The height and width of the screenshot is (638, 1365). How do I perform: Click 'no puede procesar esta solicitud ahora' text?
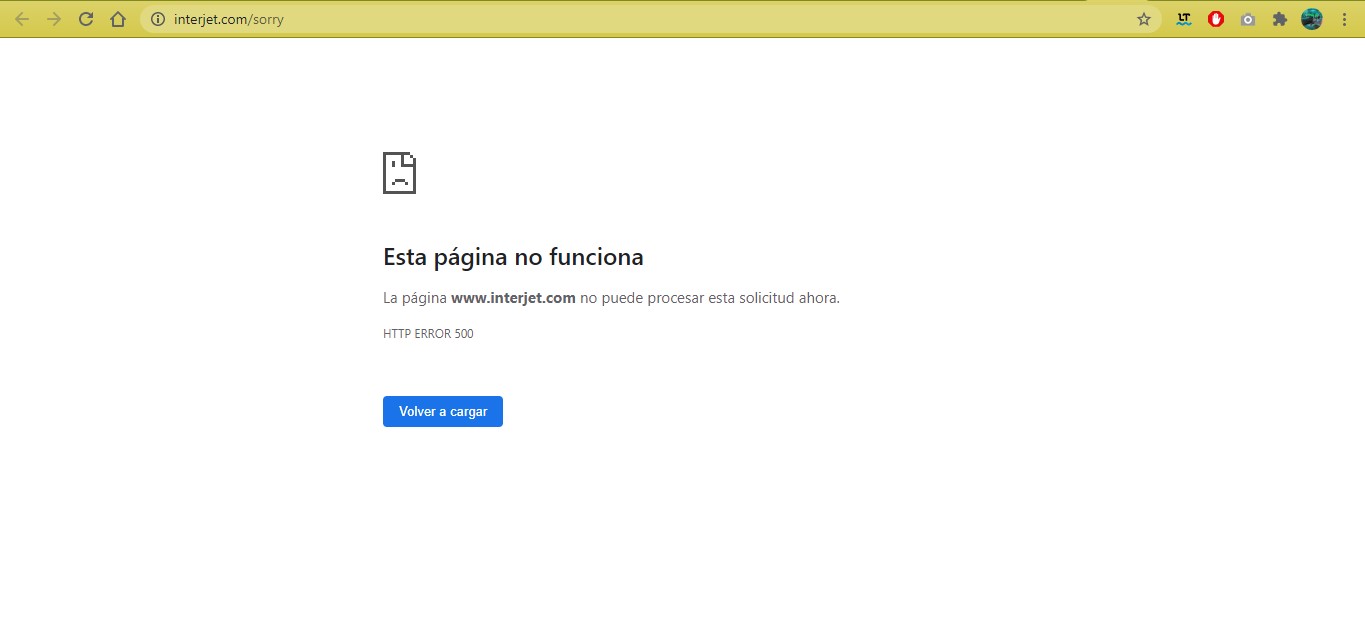tap(709, 298)
